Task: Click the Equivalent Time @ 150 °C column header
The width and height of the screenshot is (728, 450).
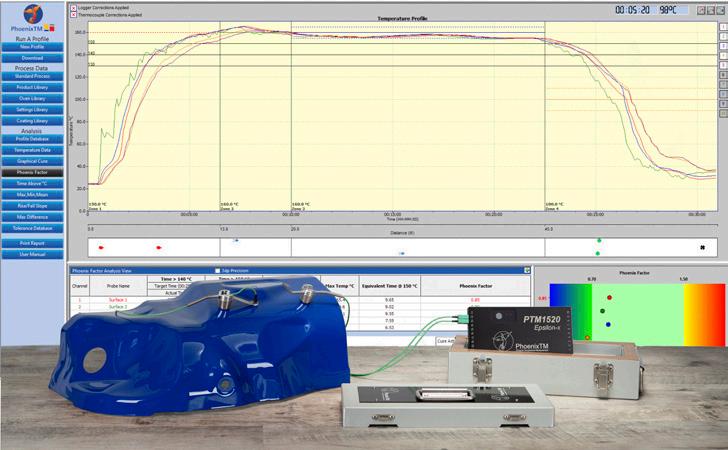Action: [390, 286]
